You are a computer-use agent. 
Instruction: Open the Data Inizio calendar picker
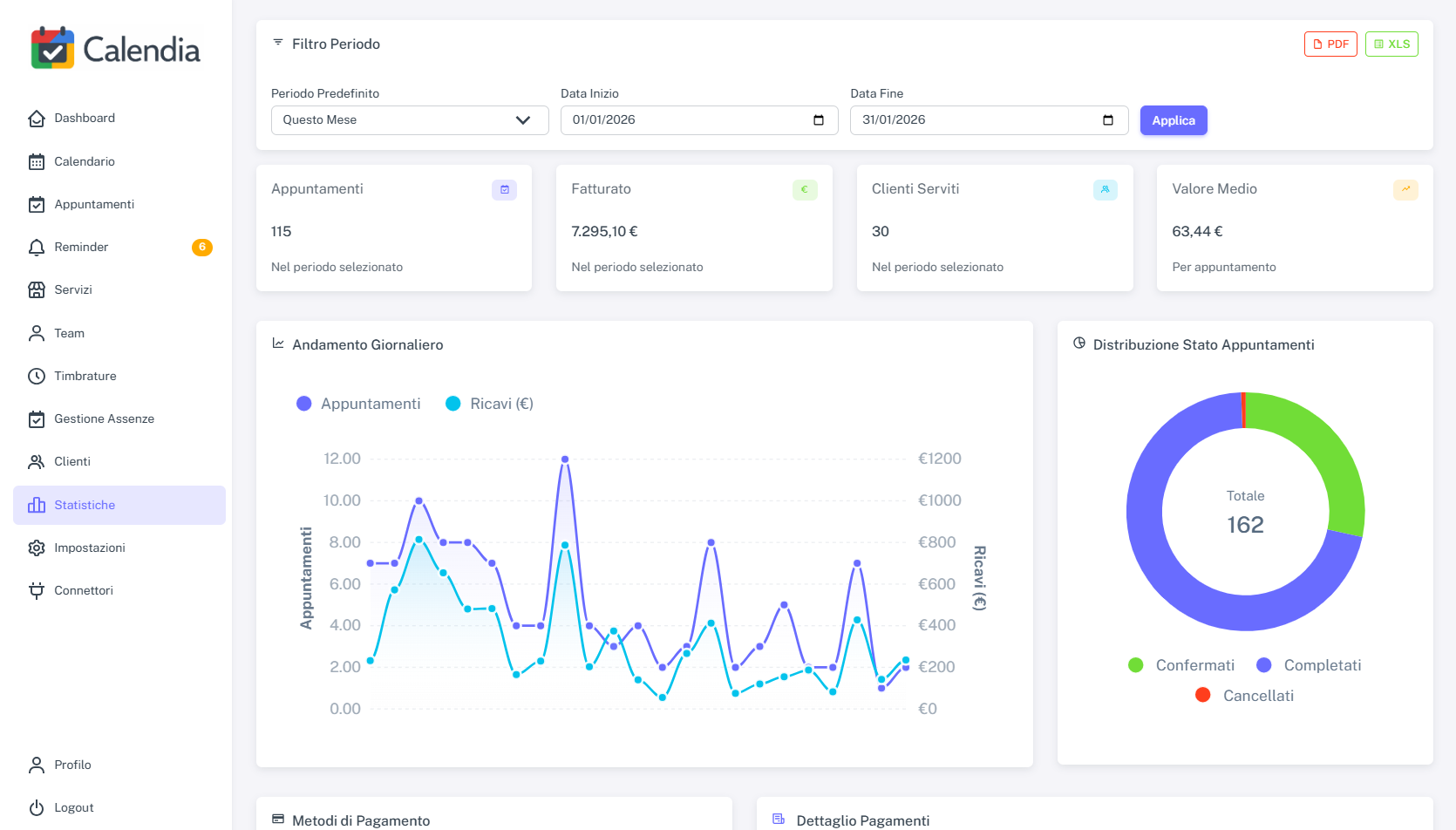[819, 120]
